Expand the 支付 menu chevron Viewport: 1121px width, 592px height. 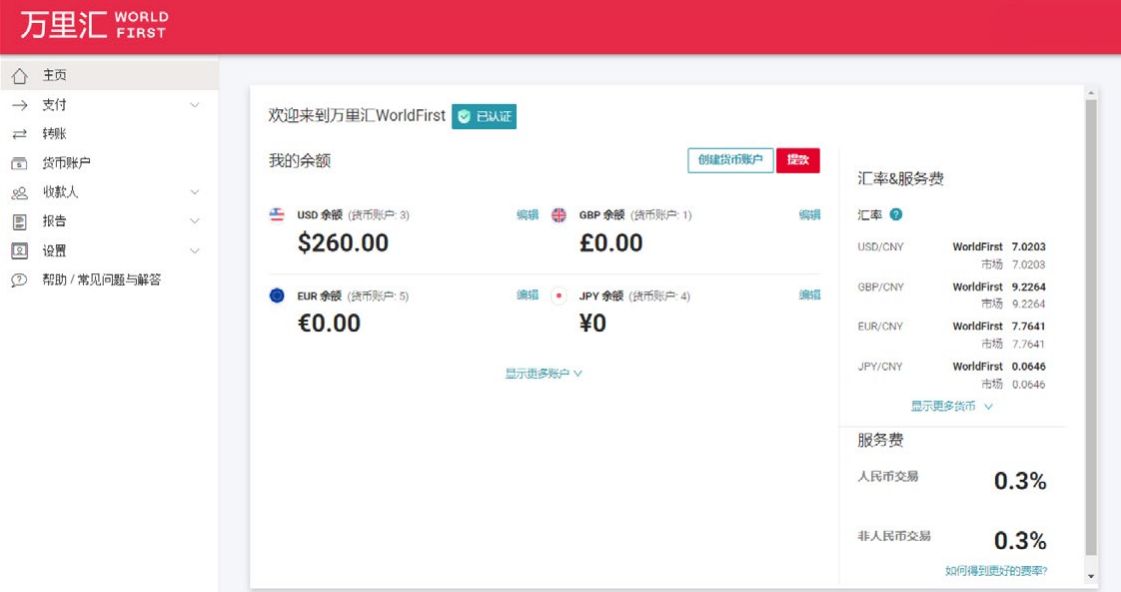pyautogui.click(x=194, y=105)
